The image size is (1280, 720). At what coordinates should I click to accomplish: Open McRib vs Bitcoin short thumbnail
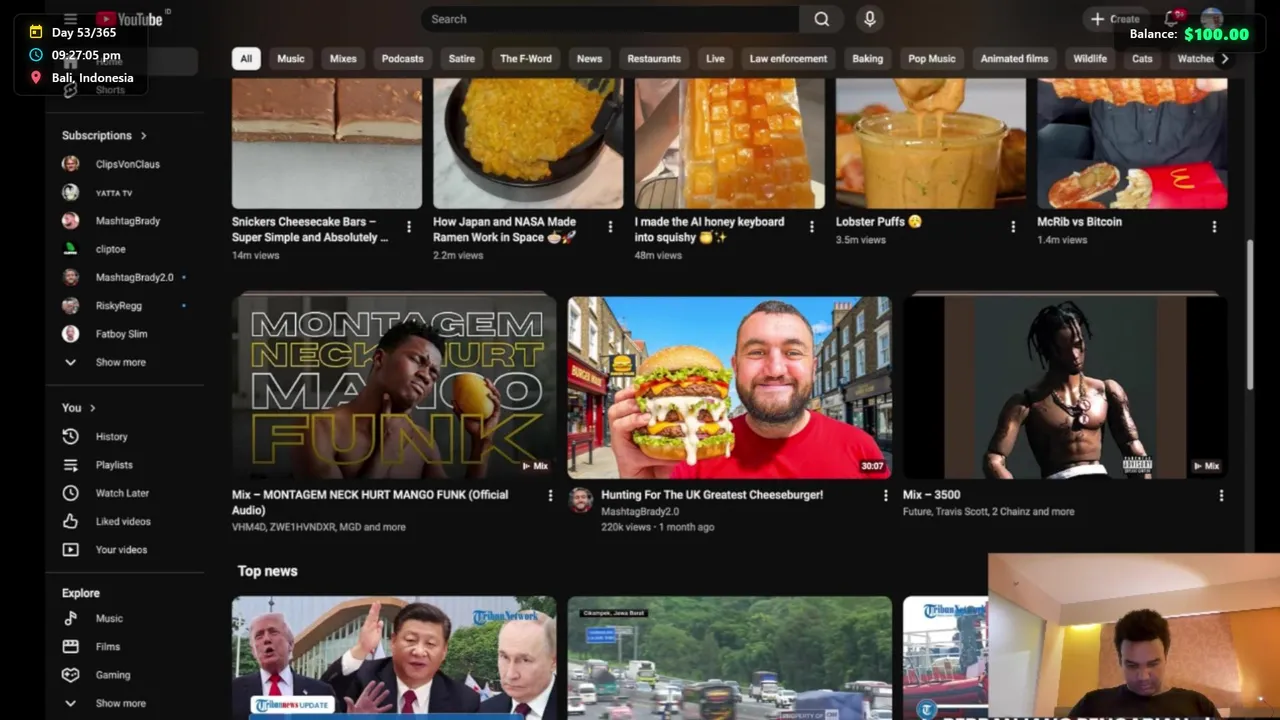click(1132, 143)
